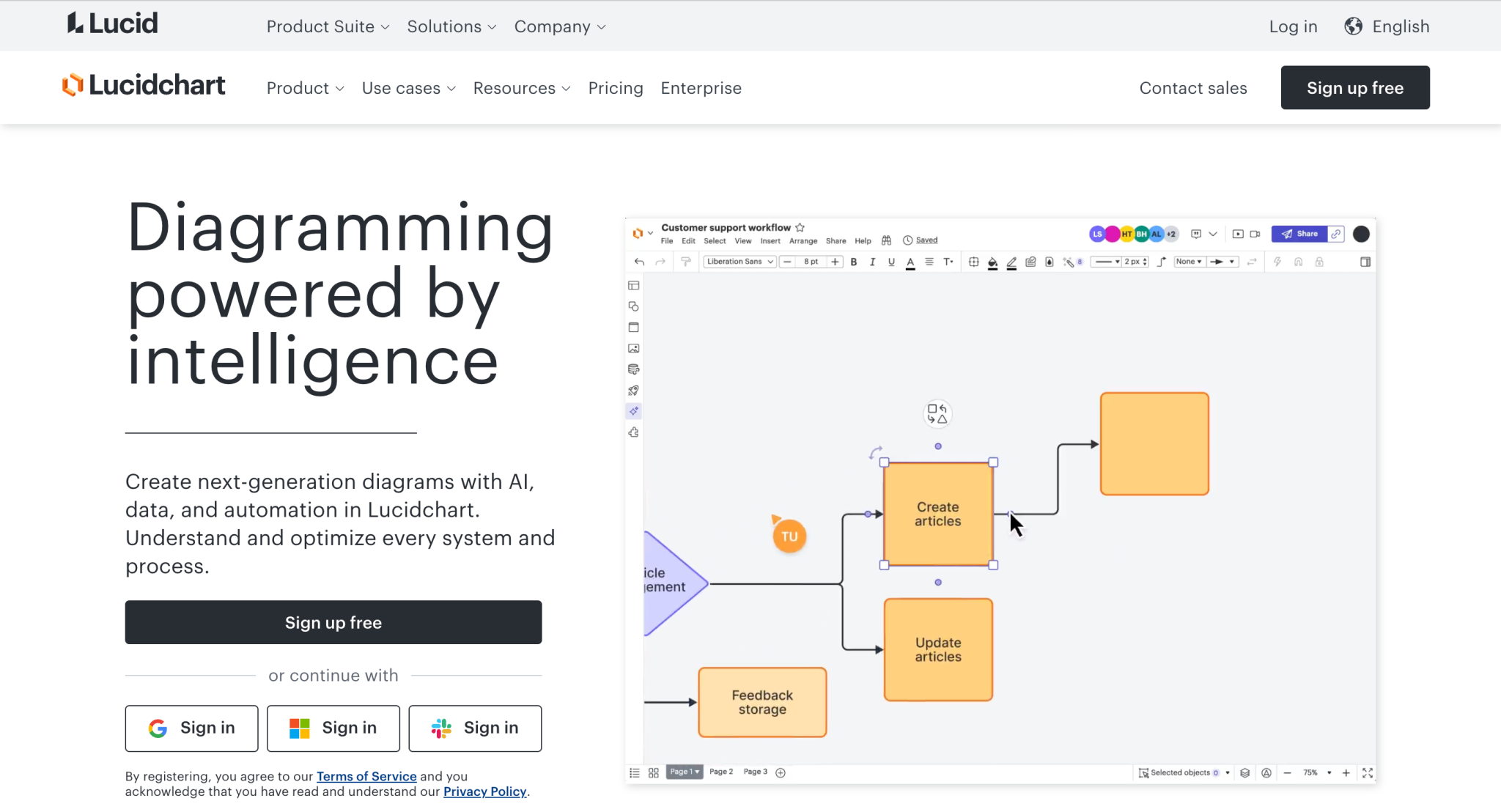Open the integrations puzzle-piece icon in sidebar
The height and width of the screenshot is (812, 1501).
point(633,432)
